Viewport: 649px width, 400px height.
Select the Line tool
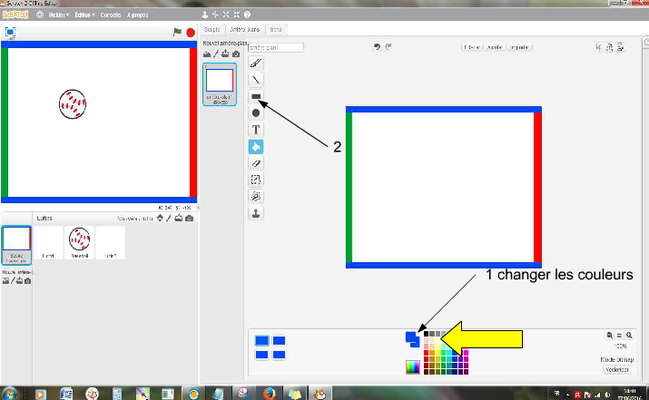[x=256, y=80]
